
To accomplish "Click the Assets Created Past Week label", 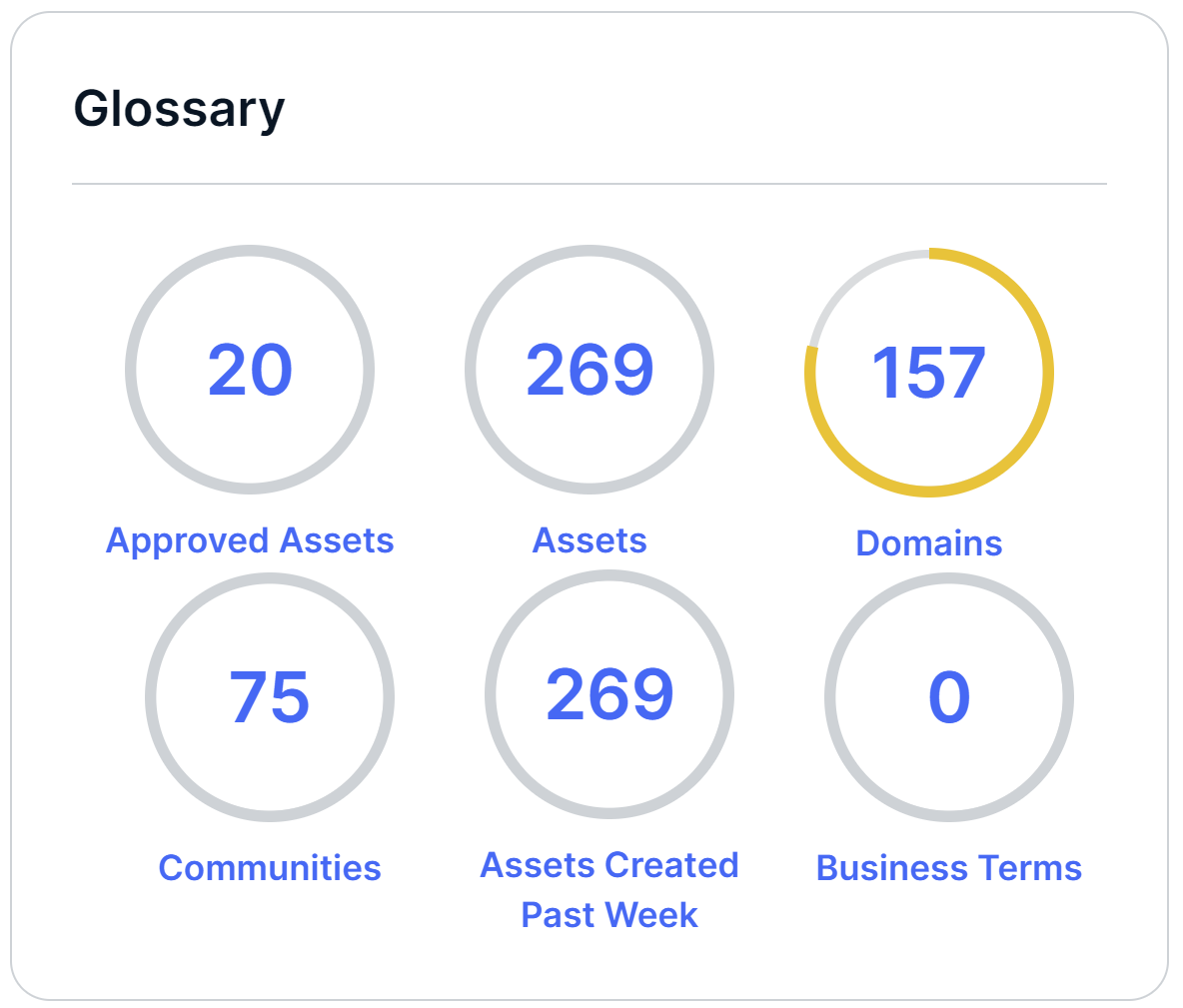I will (x=609, y=889).
